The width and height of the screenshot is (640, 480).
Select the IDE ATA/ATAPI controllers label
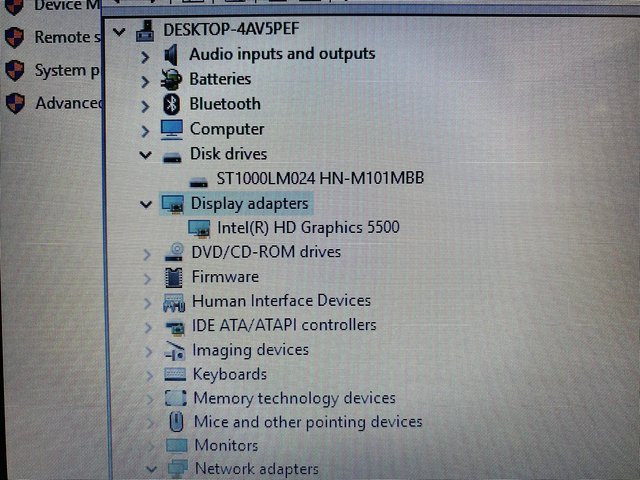[x=284, y=325]
